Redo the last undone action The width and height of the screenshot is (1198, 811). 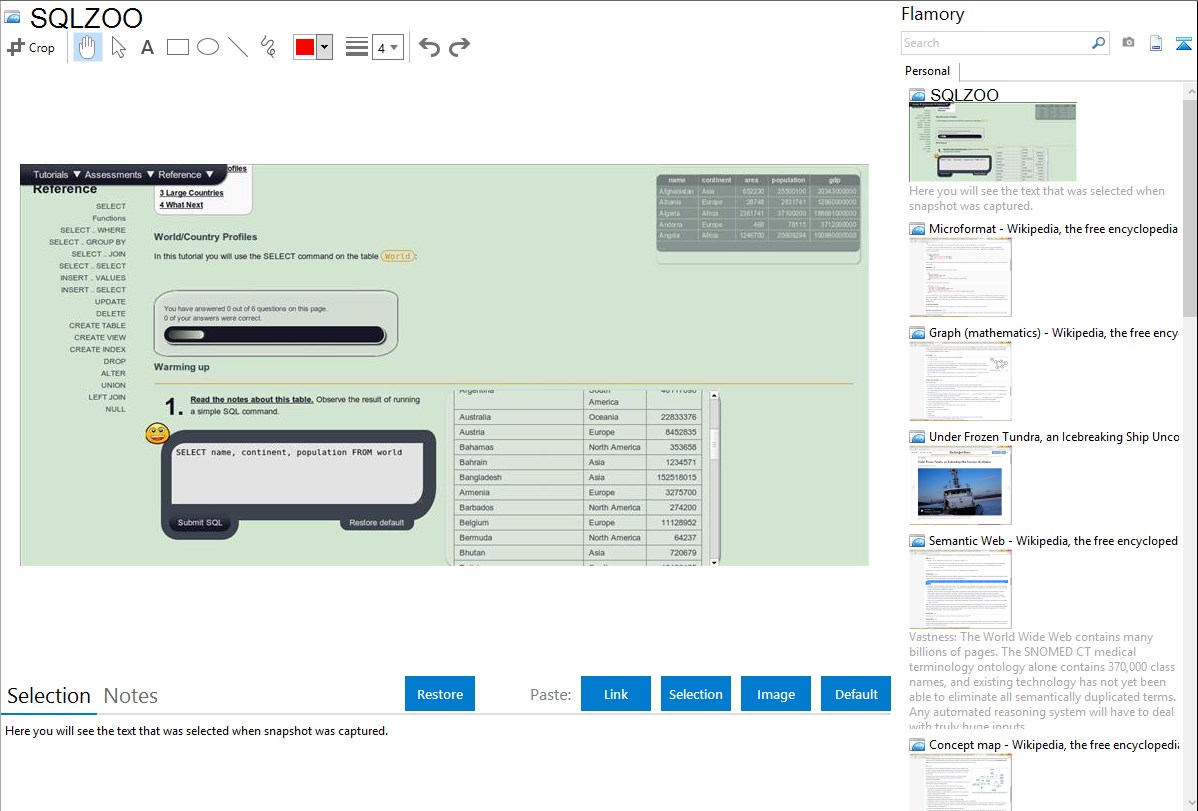coord(459,47)
